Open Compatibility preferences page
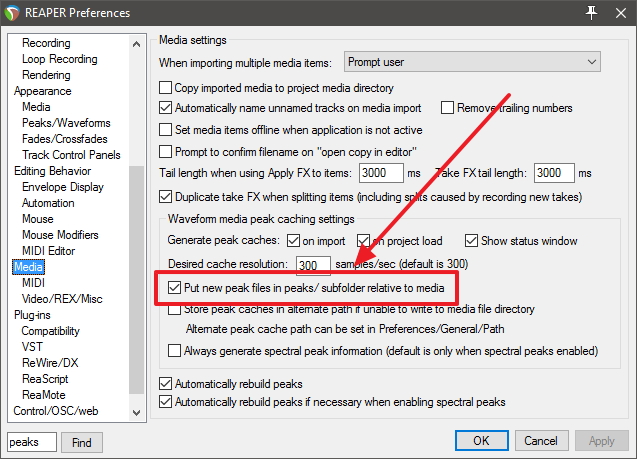 click(51, 331)
